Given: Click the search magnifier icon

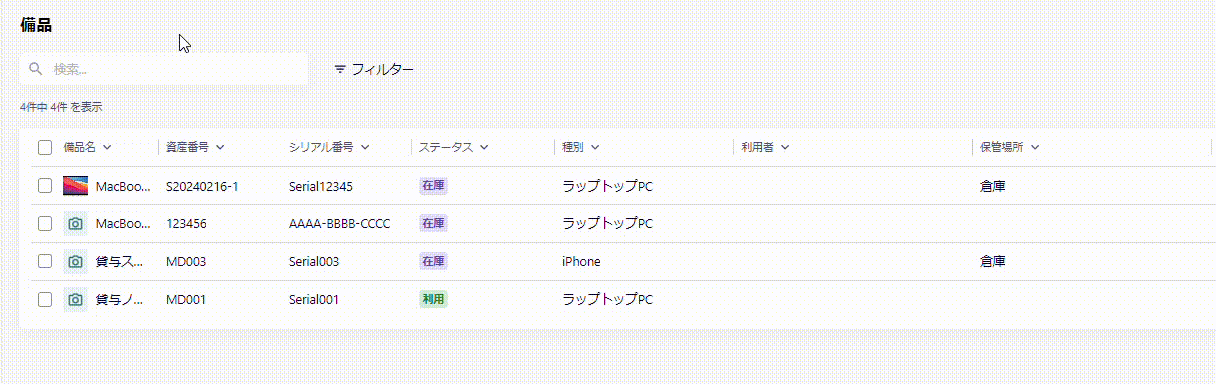Looking at the screenshot, I should point(36,69).
